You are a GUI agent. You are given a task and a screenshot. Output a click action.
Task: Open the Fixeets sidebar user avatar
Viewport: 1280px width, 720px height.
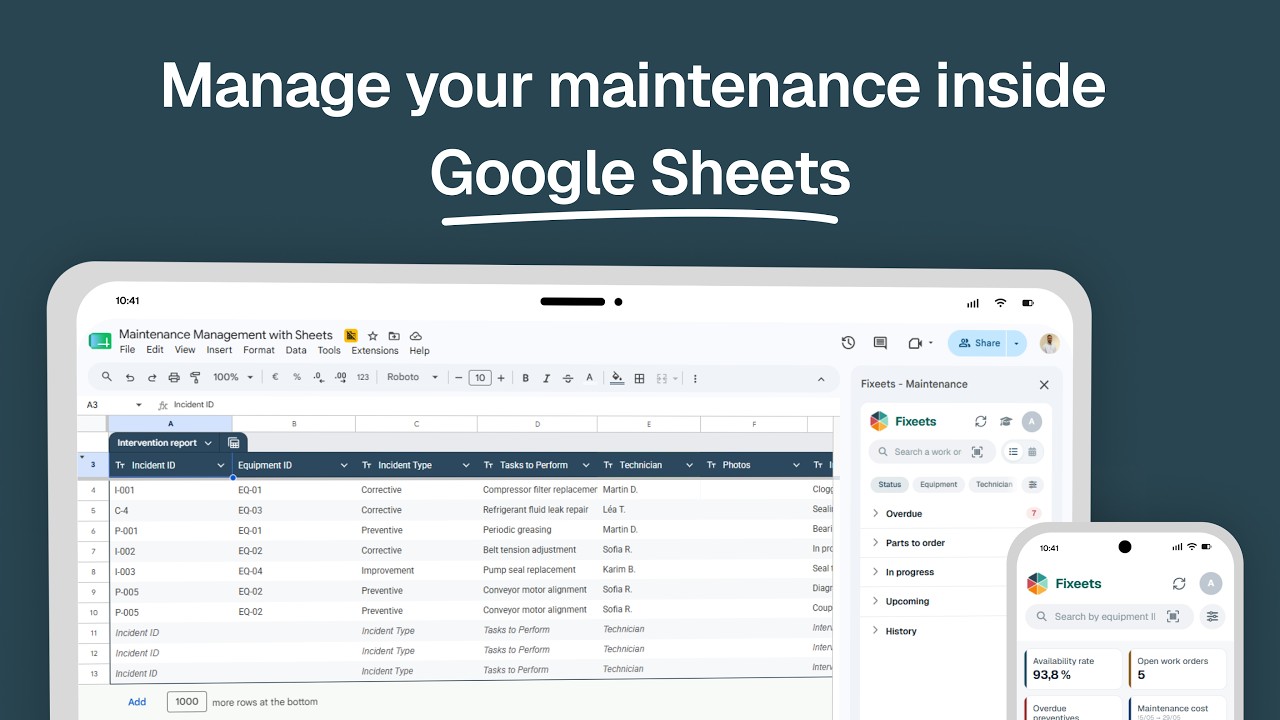coord(1032,422)
